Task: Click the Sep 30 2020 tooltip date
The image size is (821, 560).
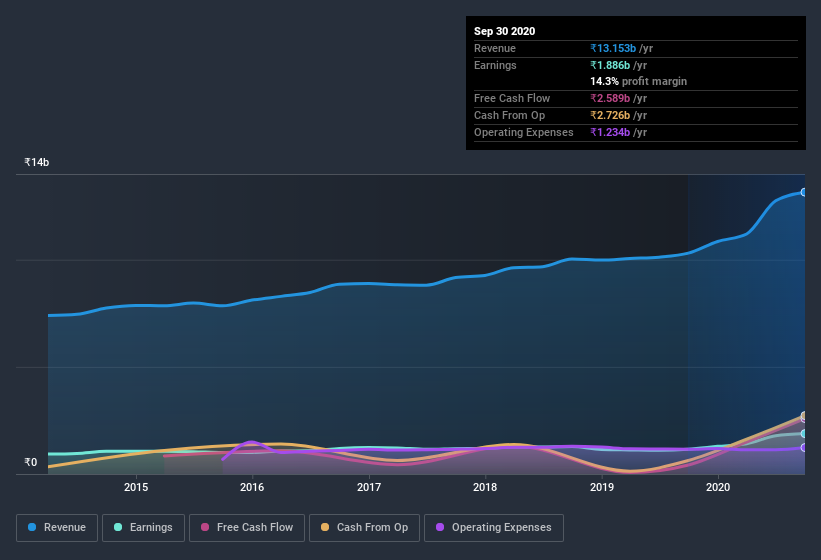Action: [505, 31]
